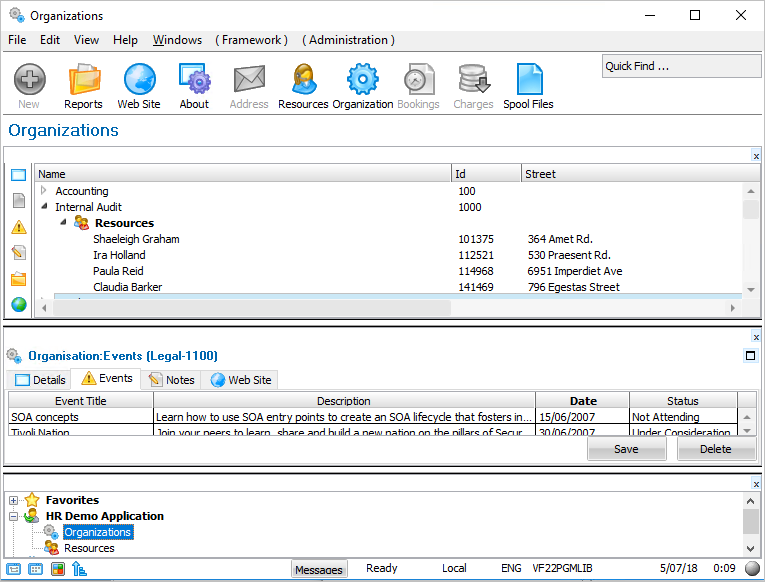Click the Web Site globe toolbar icon
The width and height of the screenshot is (765, 582).
pyautogui.click(x=138, y=85)
